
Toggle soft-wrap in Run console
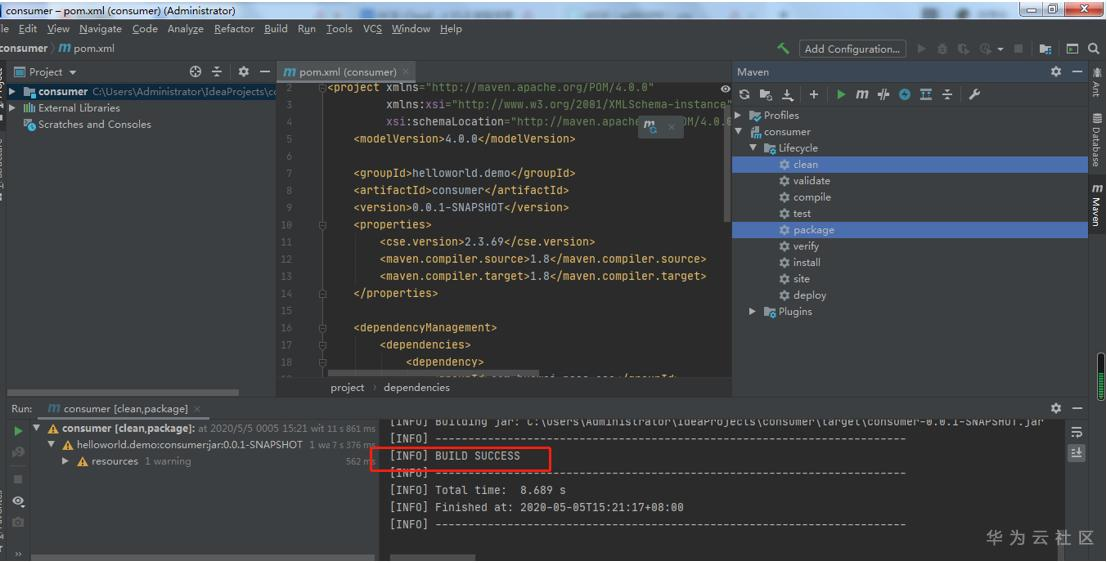(x=1076, y=432)
